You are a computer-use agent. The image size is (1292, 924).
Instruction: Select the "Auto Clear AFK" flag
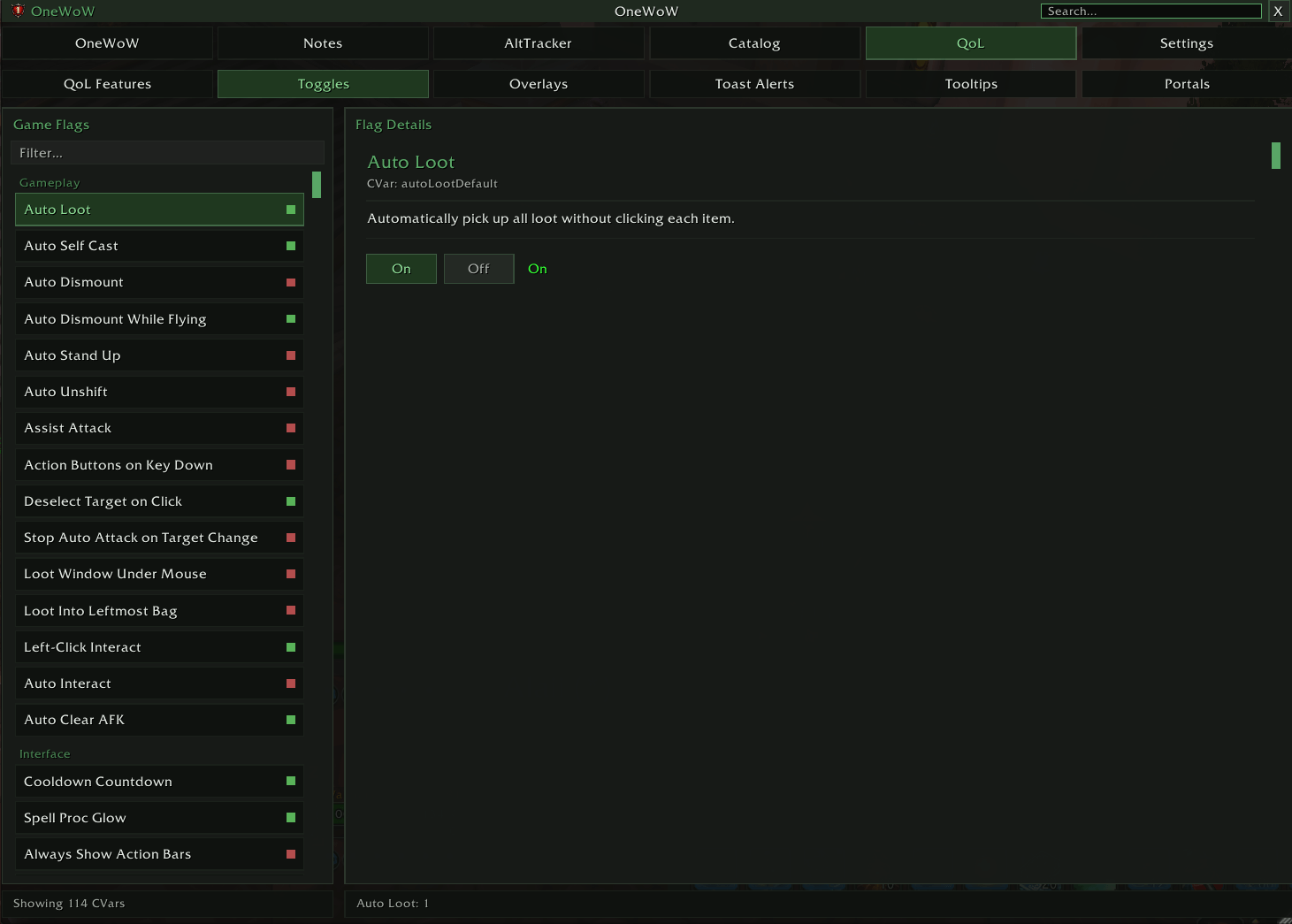159,720
